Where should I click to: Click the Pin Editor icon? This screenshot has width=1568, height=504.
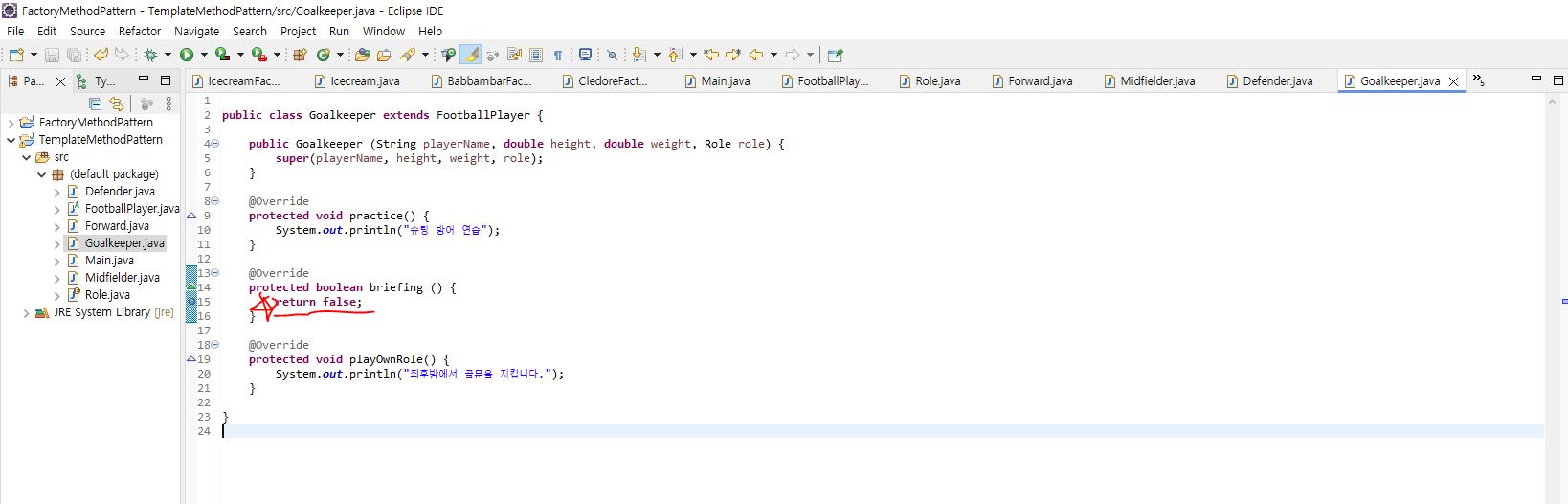pyautogui.click(x=835, y=55)
